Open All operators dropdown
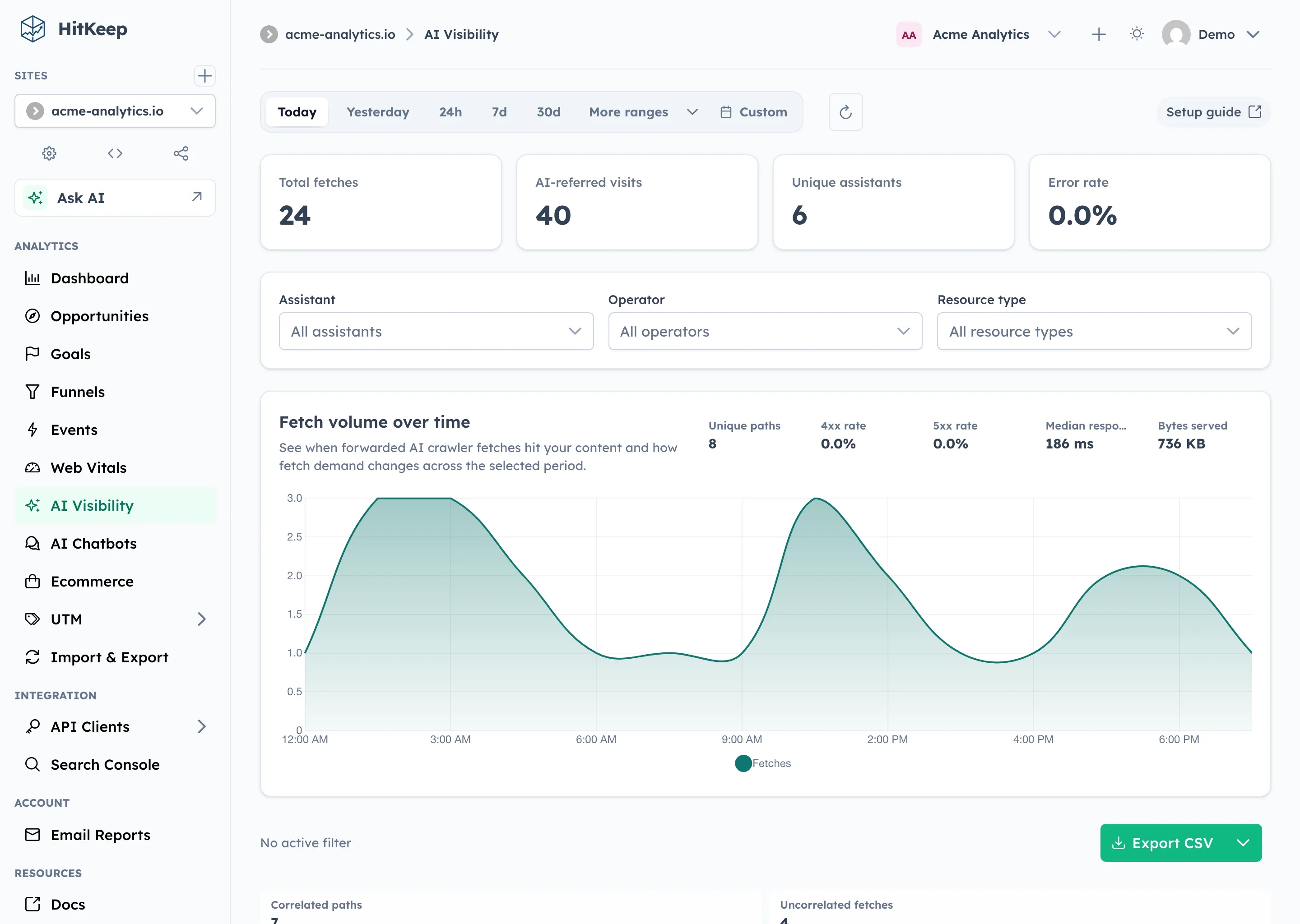Screen dimensions: 1300x924 [x=765, y=331]
